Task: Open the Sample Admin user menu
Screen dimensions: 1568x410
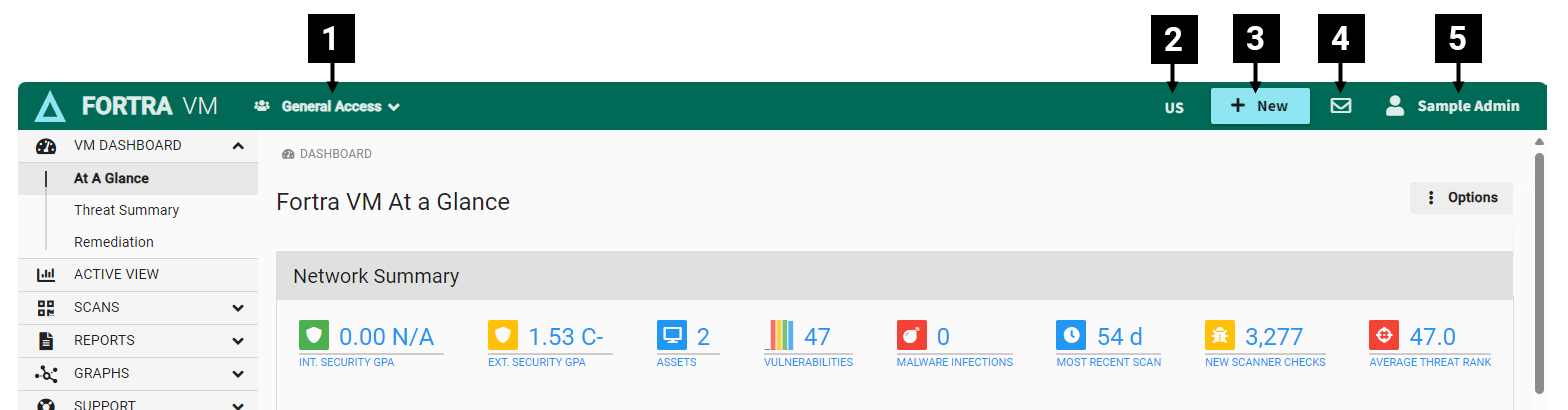Action: point(1453,106)
